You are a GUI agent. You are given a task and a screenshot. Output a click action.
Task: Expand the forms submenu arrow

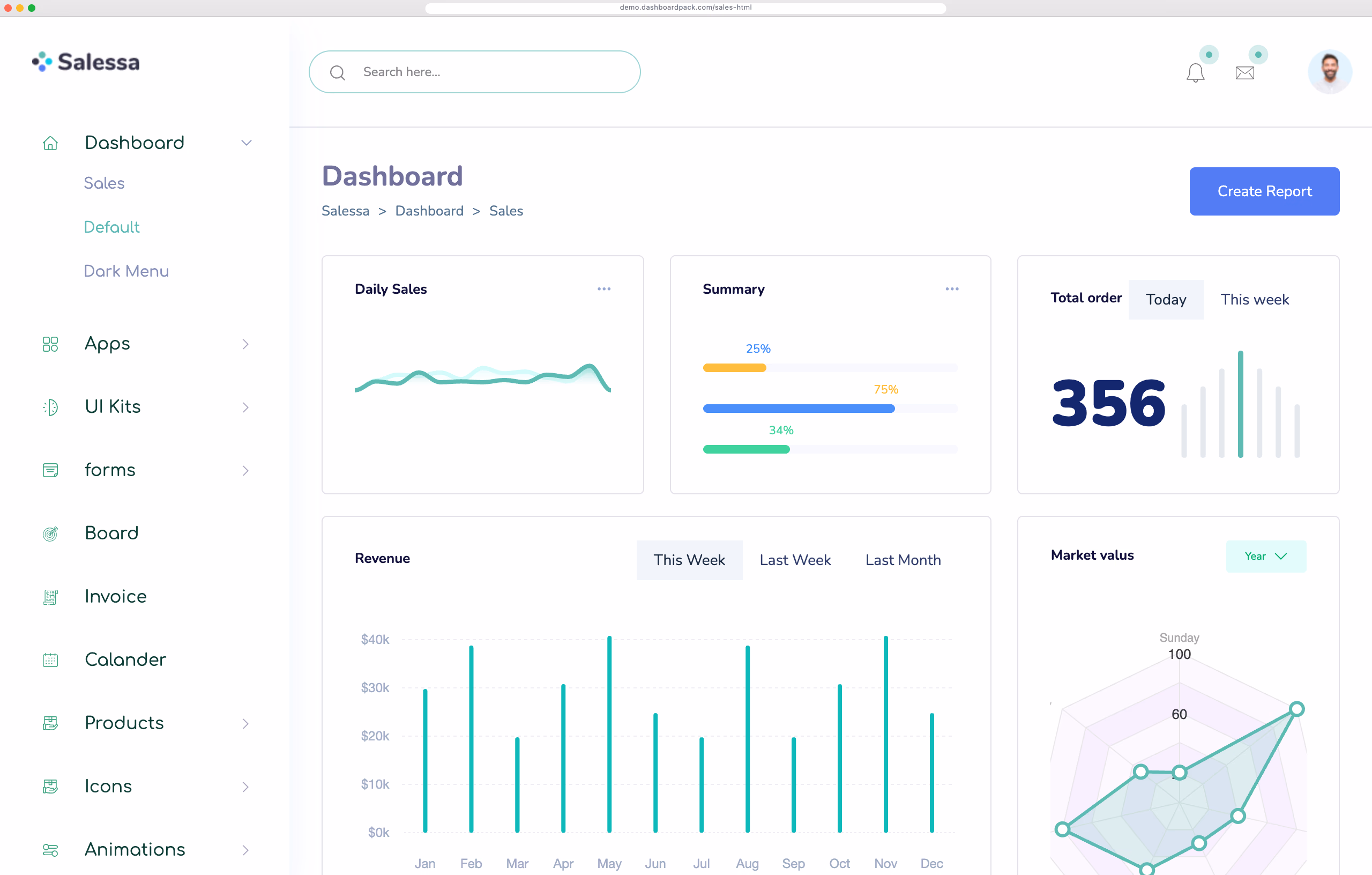pos(245,471)
